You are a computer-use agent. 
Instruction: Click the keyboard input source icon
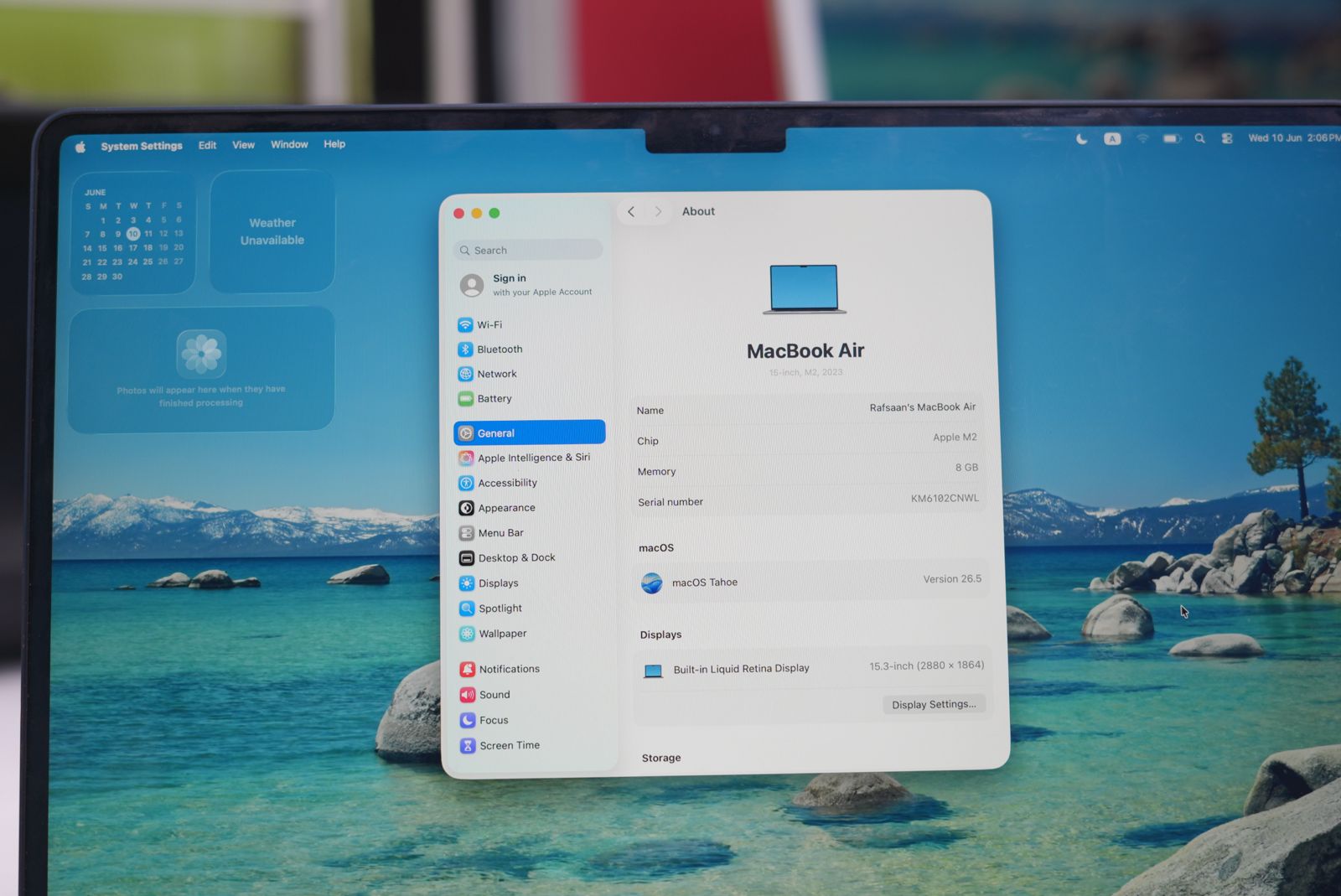pyautogui.click(x=1112, y=139)
